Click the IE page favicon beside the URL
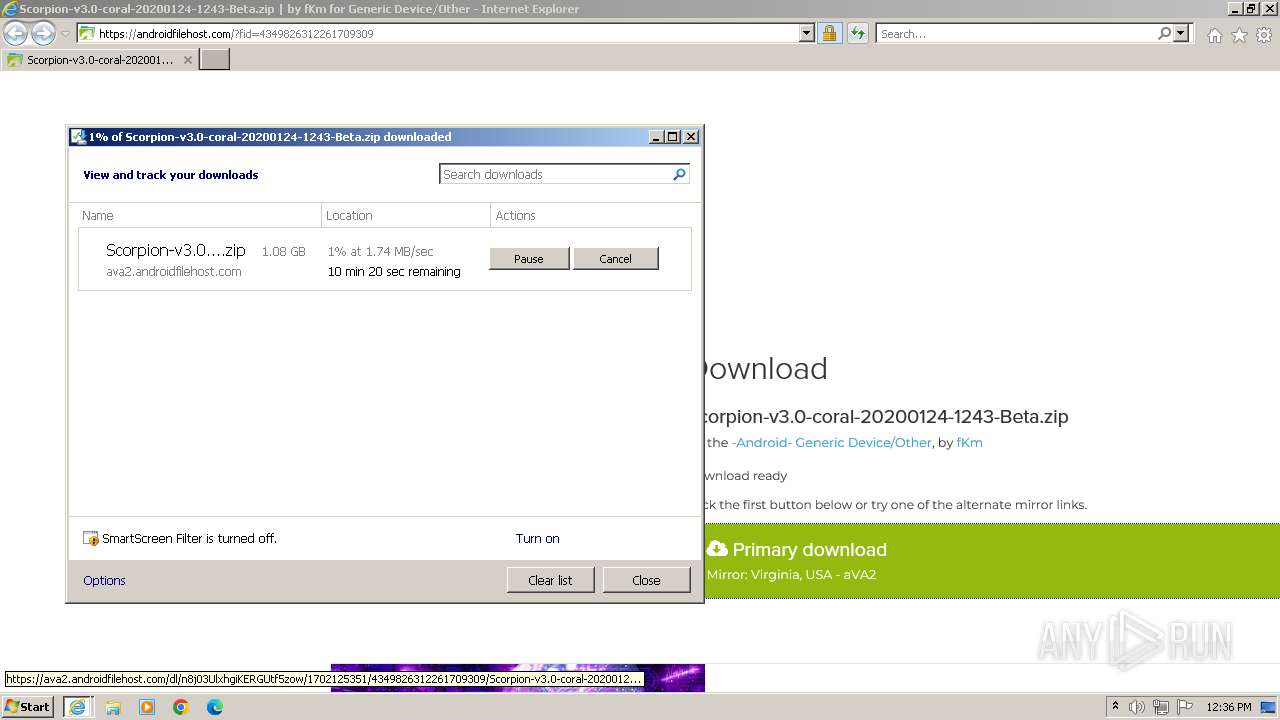1280x720 pixels. click(87, 33)
